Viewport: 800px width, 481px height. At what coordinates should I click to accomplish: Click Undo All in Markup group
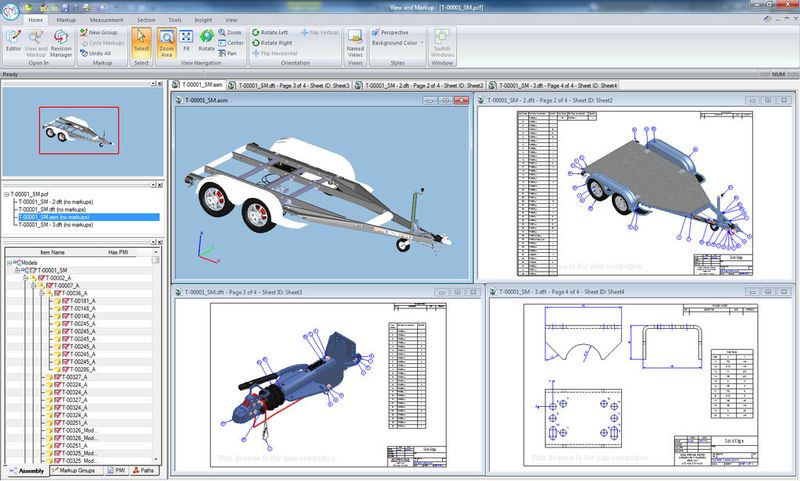coord(95,53)
